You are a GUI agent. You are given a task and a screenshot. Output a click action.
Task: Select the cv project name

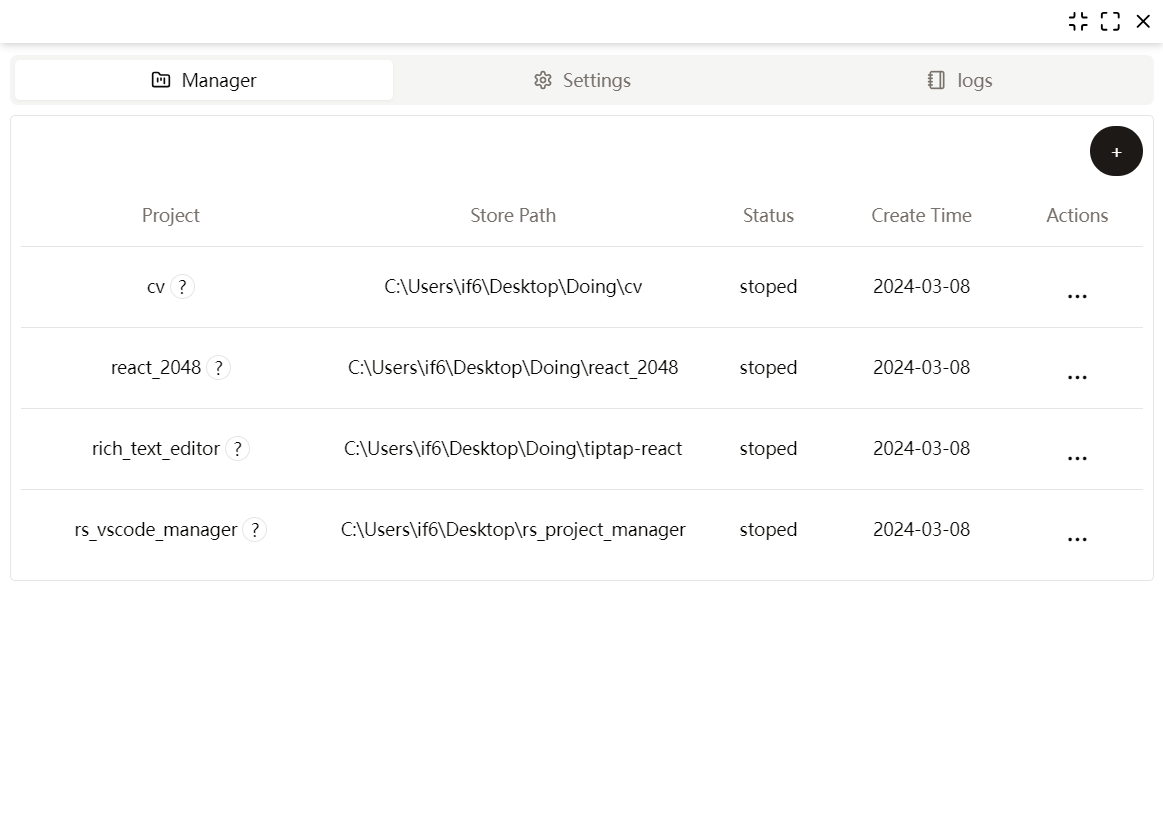coord(156,287)
